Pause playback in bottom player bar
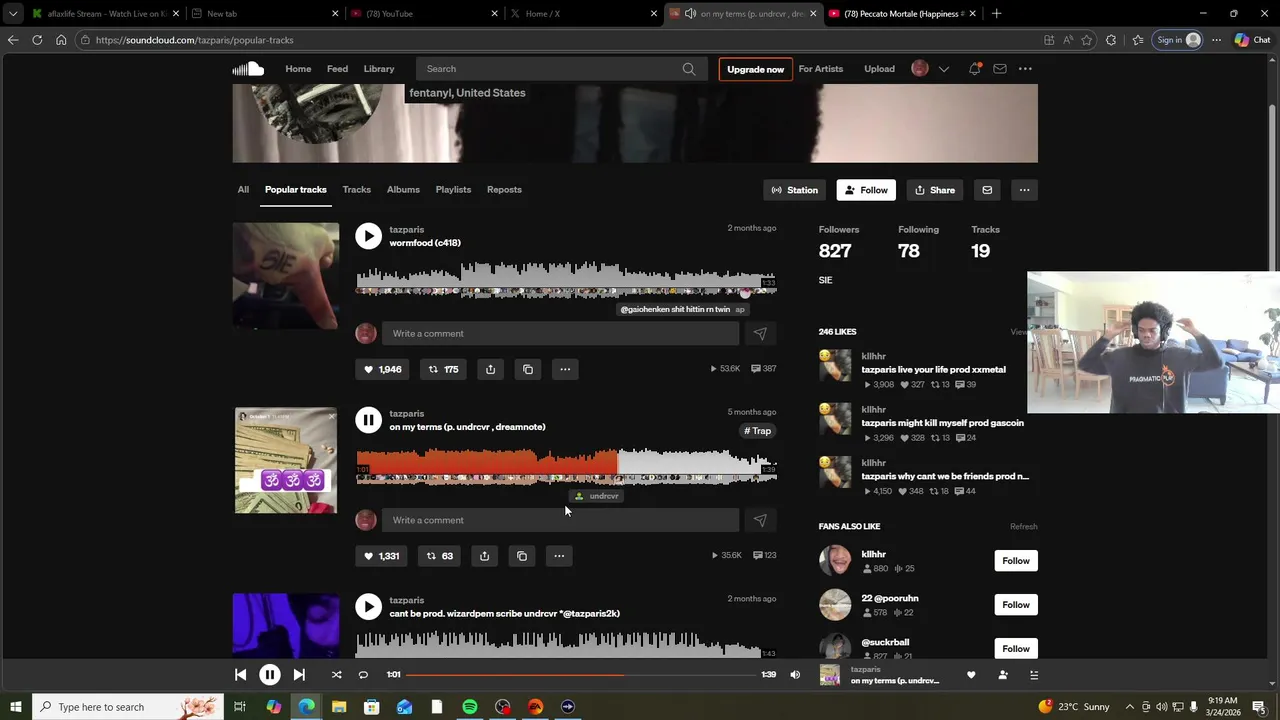Screen dimensions: 1280x720 (270, 675)
